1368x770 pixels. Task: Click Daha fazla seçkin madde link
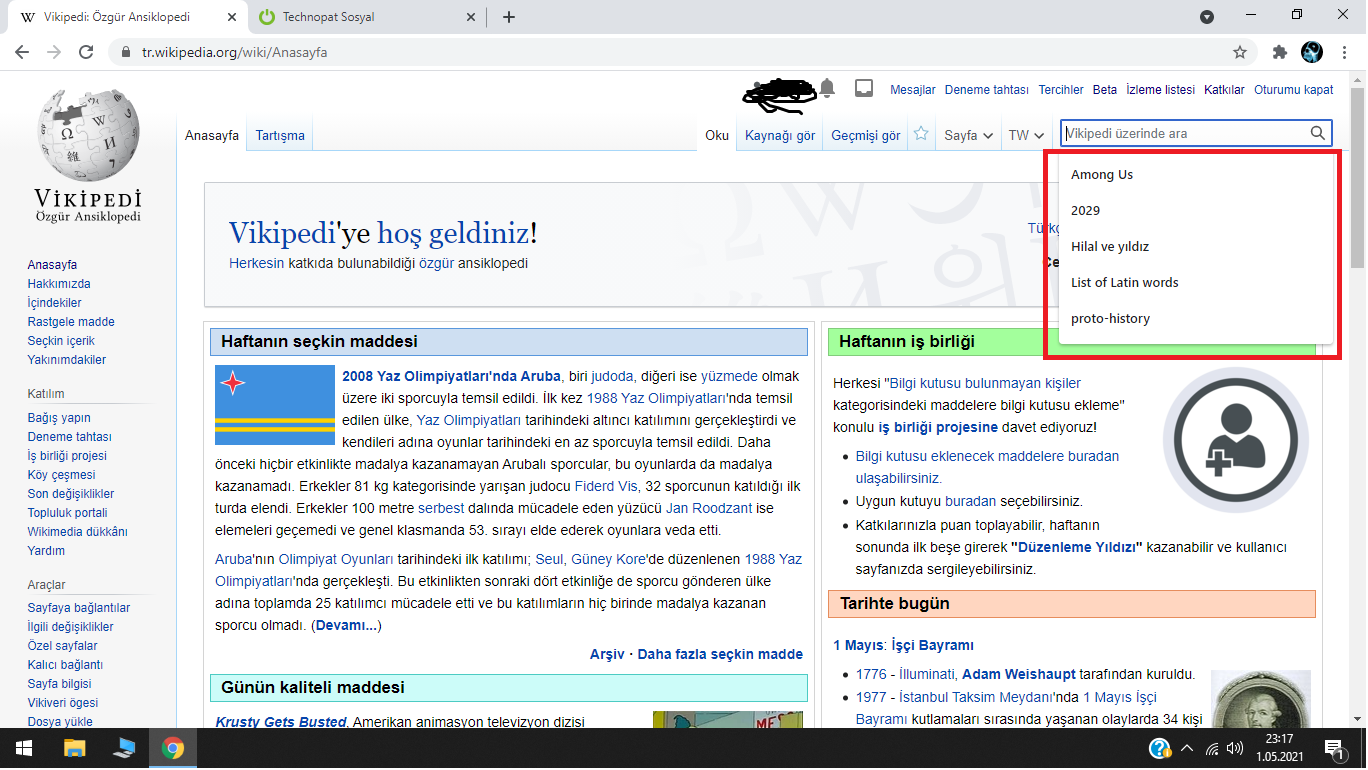click(x=720, y=654)
